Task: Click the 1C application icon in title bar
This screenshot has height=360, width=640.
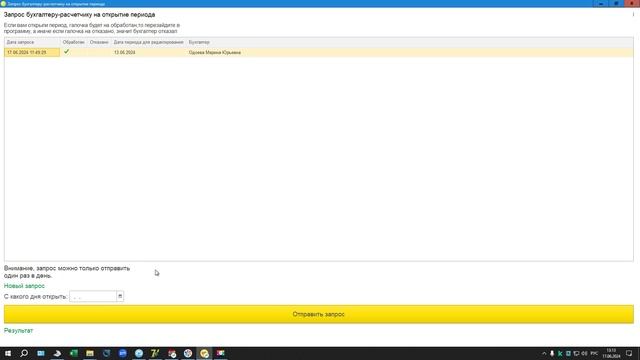Action: click(x=3, y=4)
